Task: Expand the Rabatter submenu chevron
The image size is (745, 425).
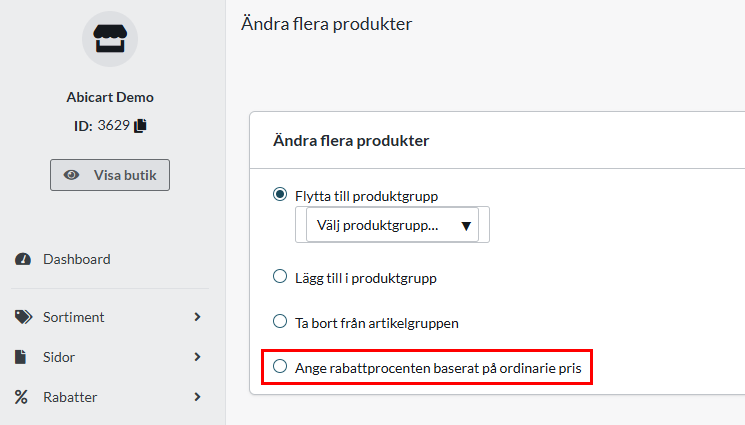Action: [x=198, y=397]
